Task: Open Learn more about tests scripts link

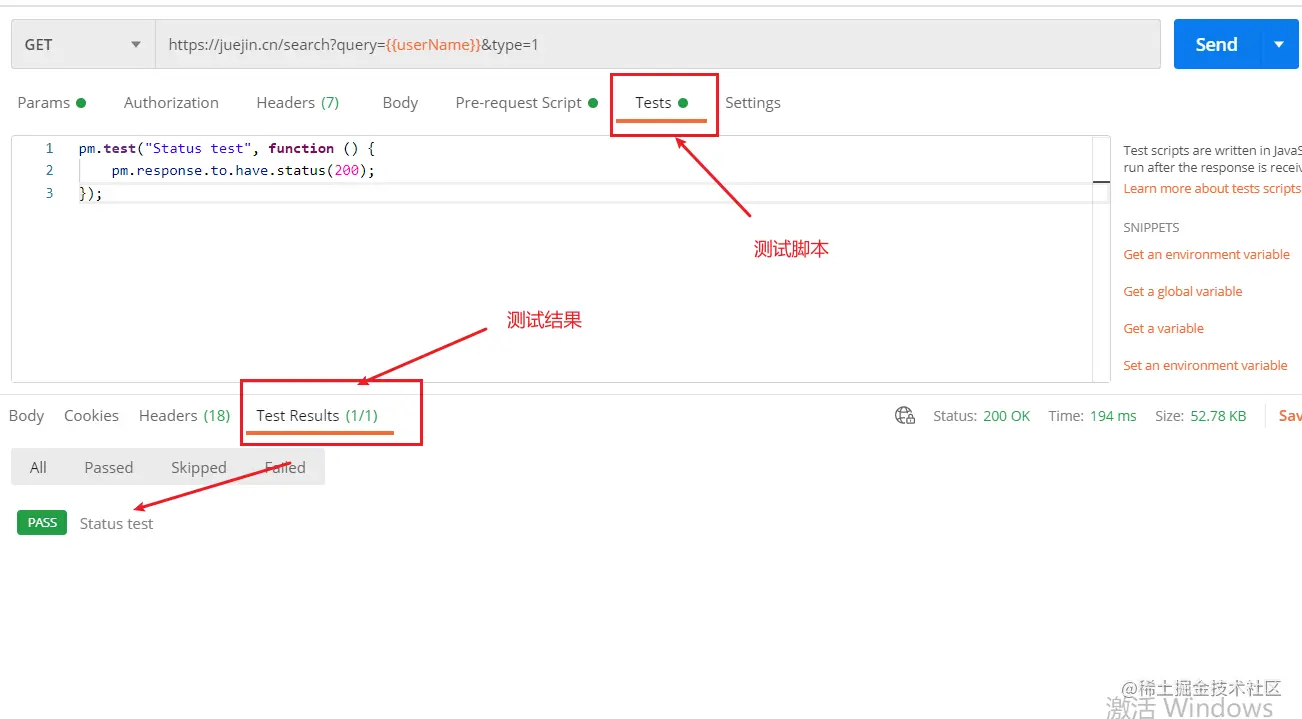Action: click(x=1212, y=189)
